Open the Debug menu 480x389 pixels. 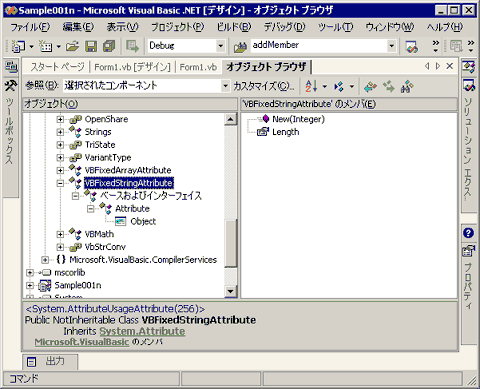[284, 27]
